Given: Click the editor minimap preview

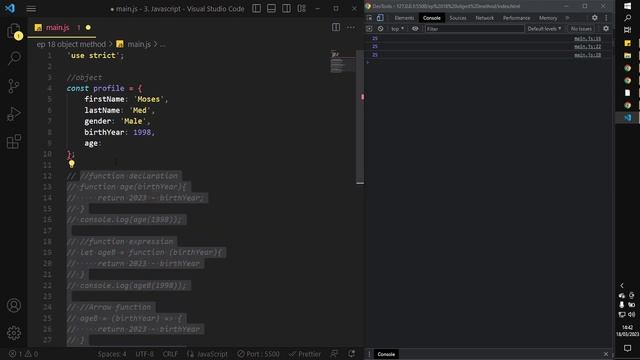Looking at the screenshot, I should [342, 63].
